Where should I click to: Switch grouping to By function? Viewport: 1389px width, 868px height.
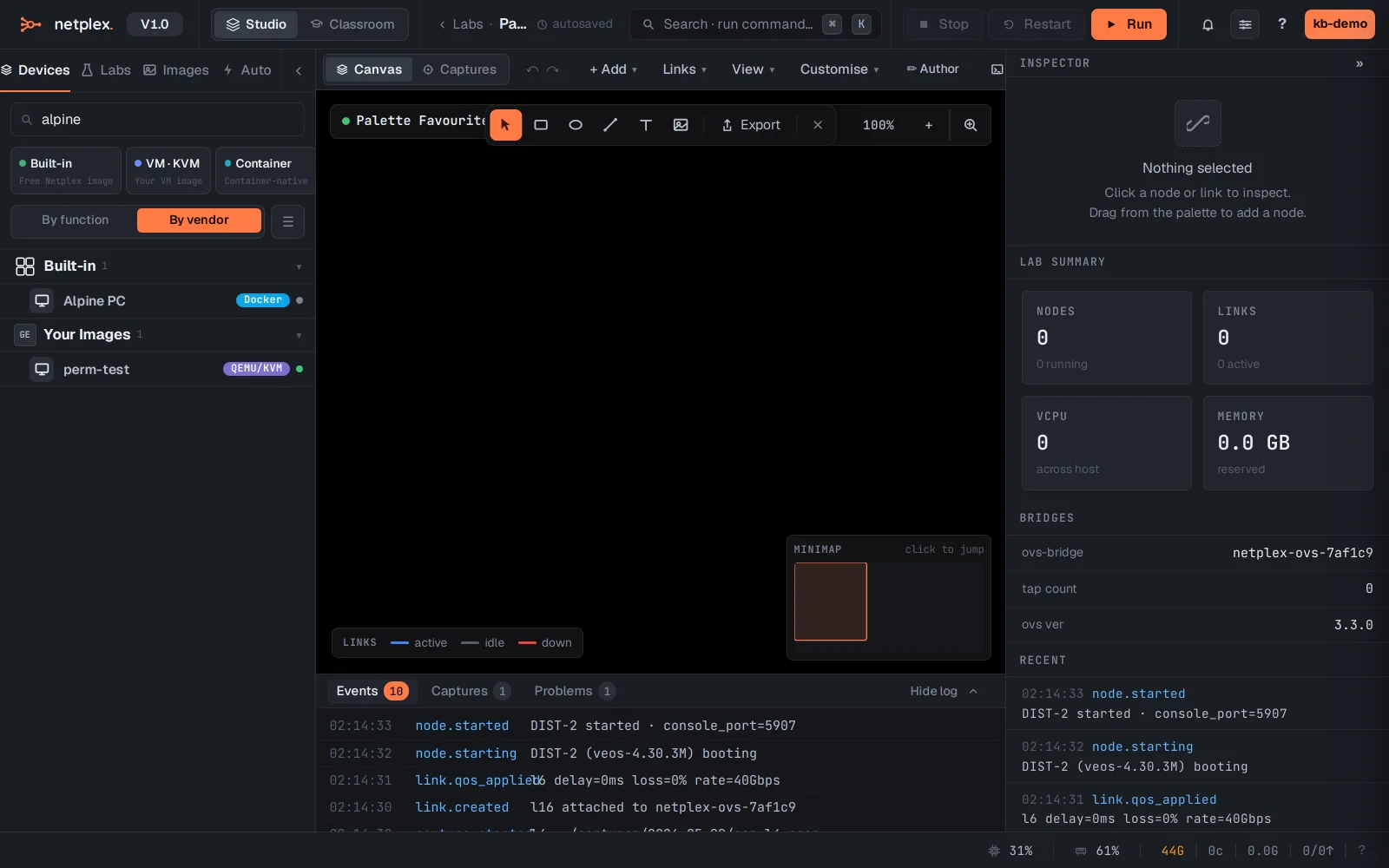click(76, 220)
